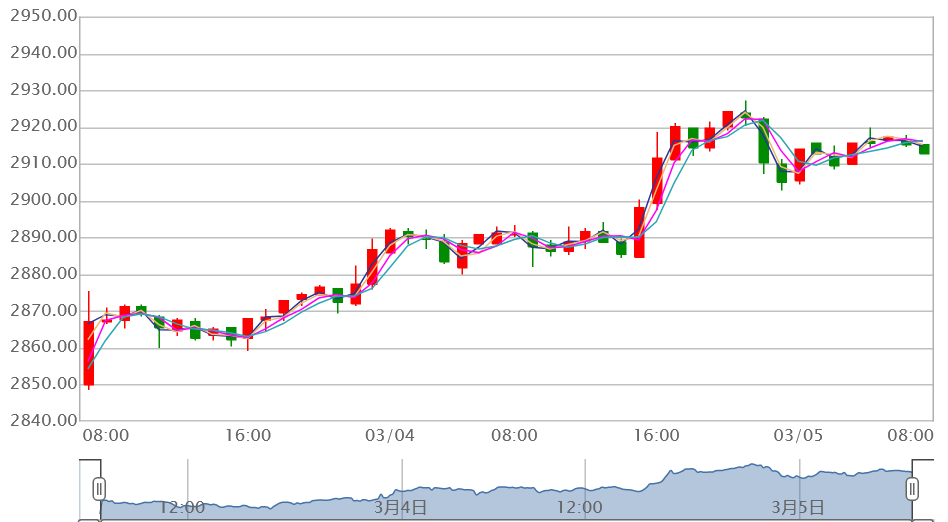948x522 pixels.
Task: Click the 2950.00 price axis label
Action: pos(44,16)
